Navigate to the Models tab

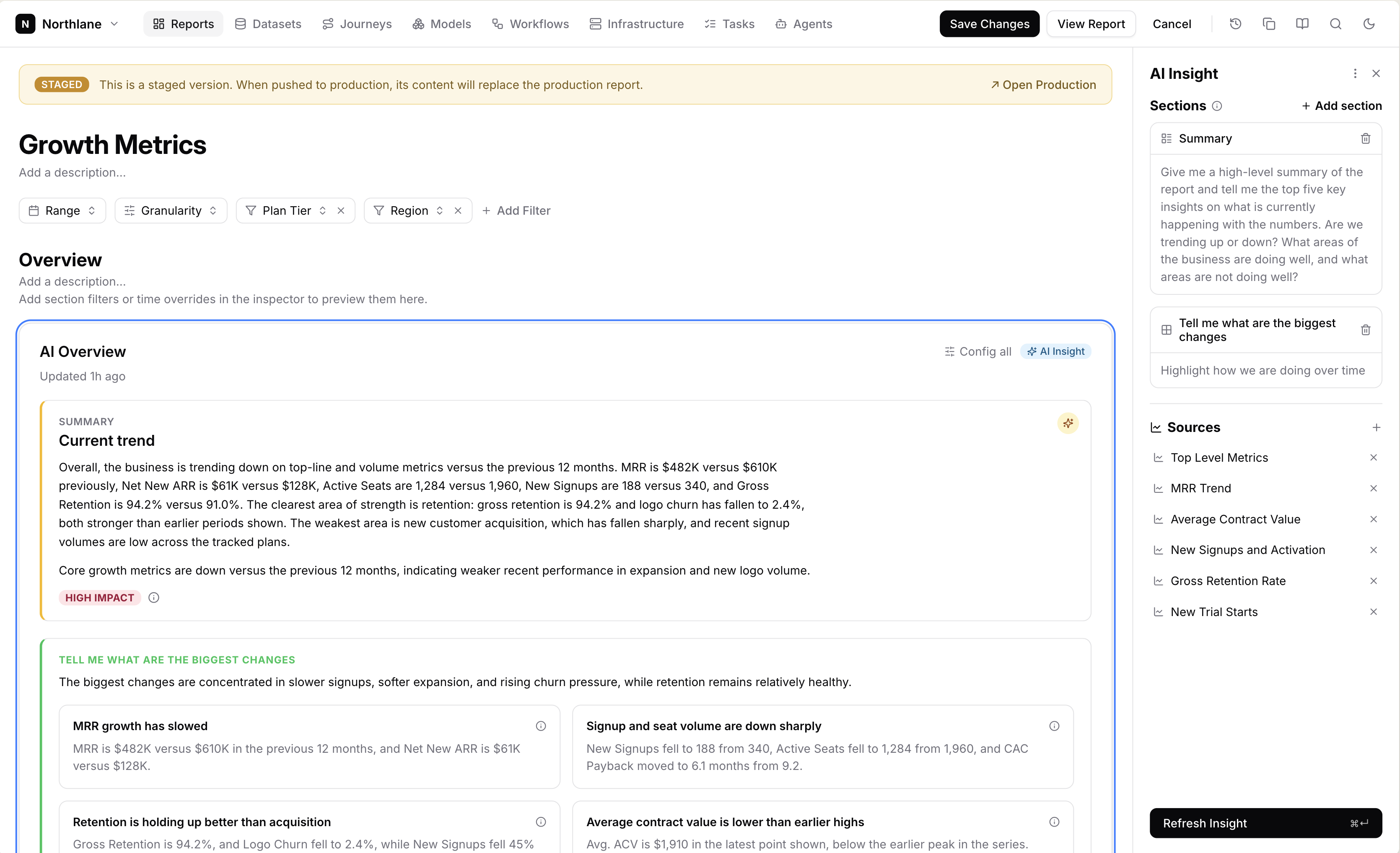(x=441, y=24)
